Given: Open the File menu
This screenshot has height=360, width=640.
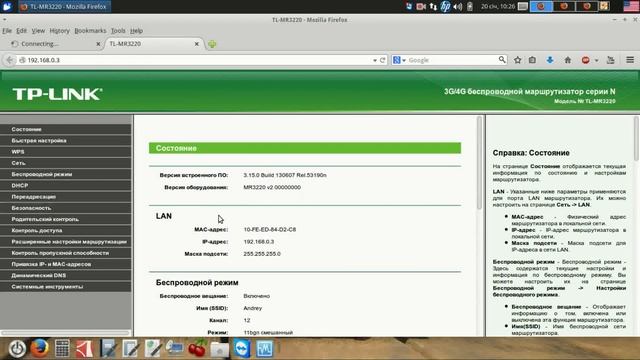Looking at the screenshot, I should tap(7, 31).
